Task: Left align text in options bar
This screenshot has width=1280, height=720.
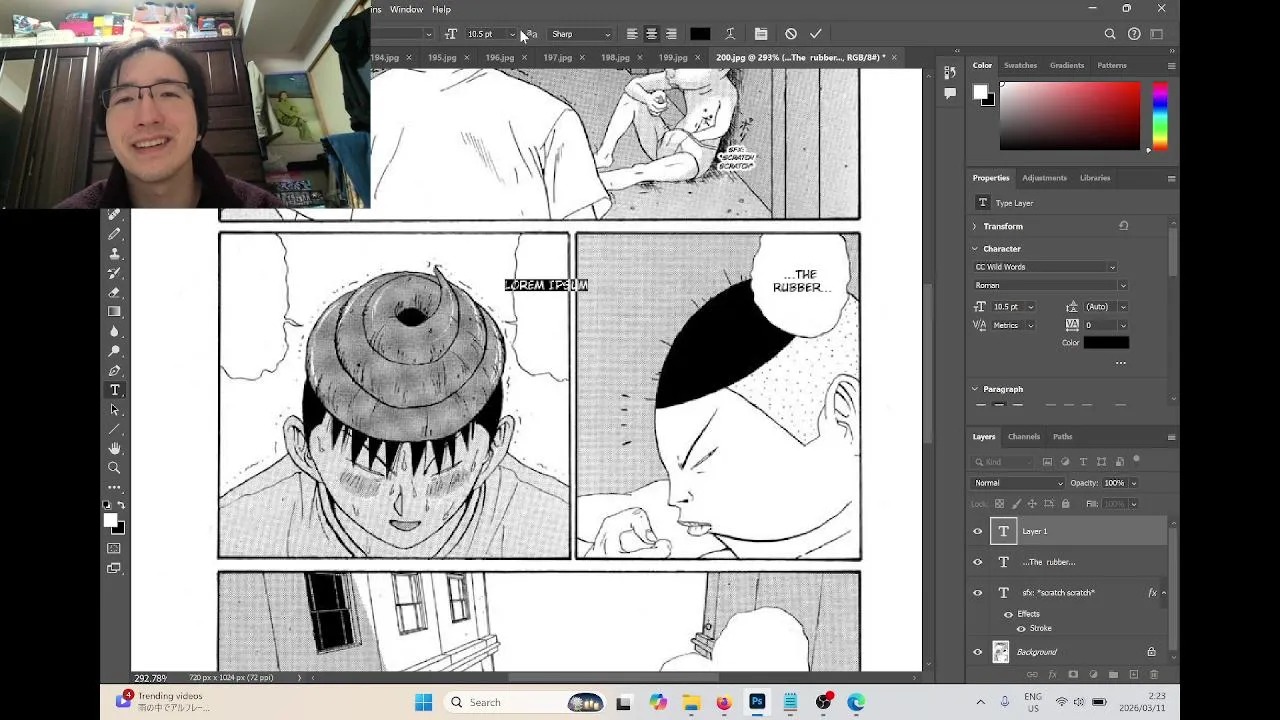Action: tap(632, 34)
